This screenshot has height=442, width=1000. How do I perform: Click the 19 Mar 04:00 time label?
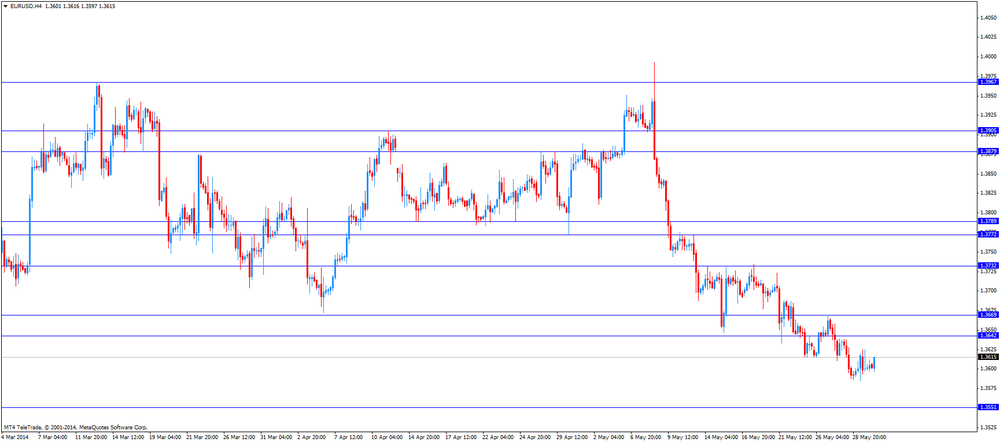(x=165, y=438)
